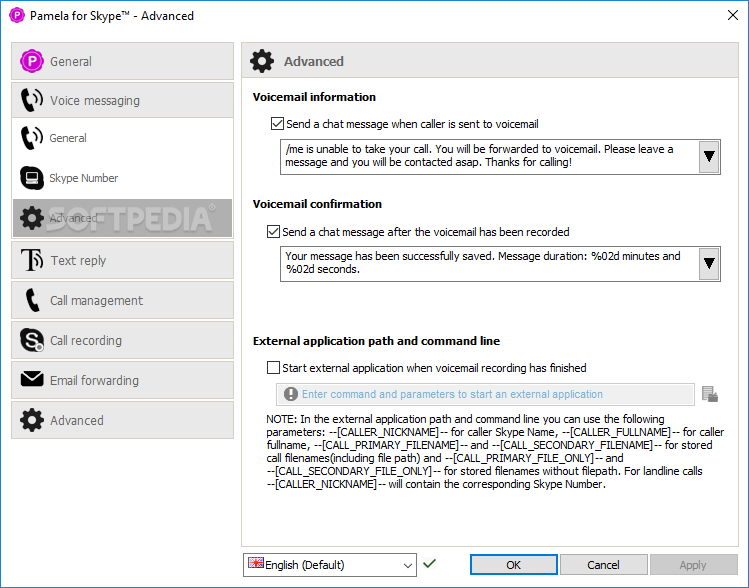Image resolution: width=749 pixels, height=588 pixels.
Task: Expand voicemail information message dropdown arrow
Action: (x=709, y=157)
